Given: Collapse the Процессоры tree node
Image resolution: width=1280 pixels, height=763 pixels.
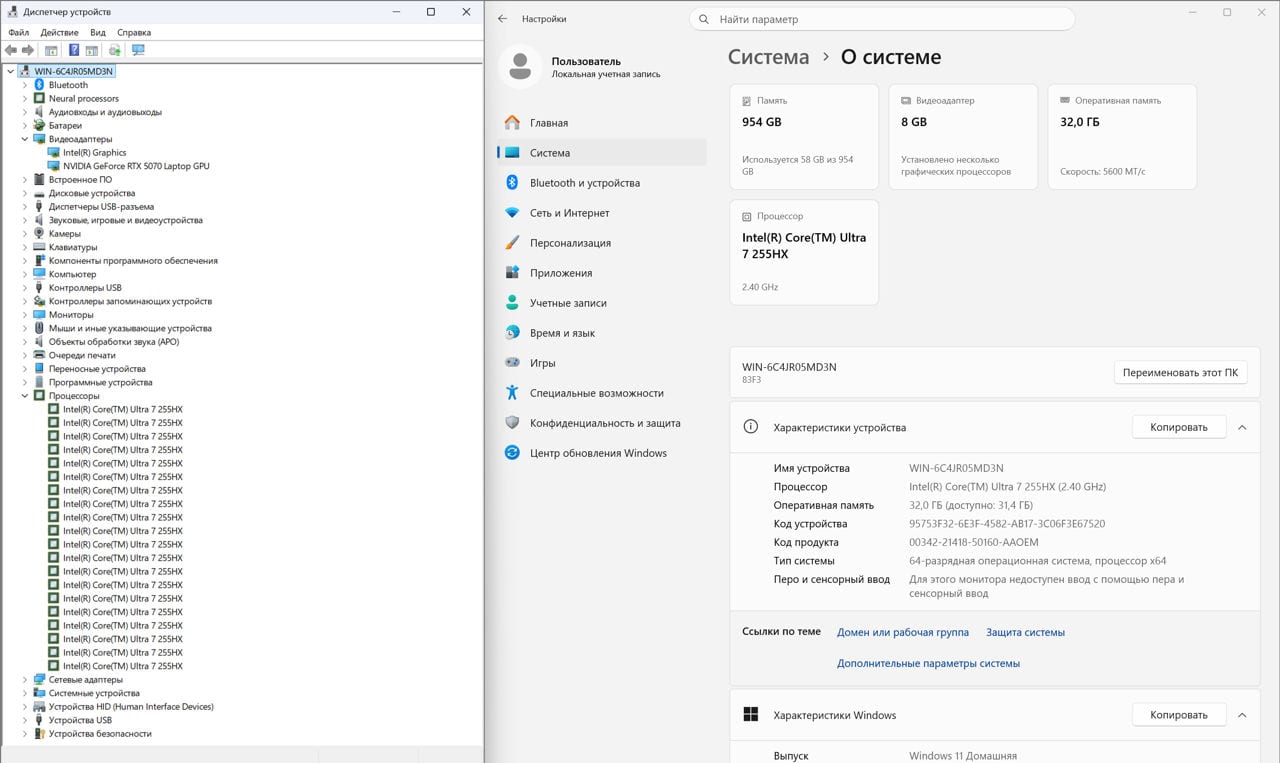Looking at the screenshot, I should tap(25, 396).
